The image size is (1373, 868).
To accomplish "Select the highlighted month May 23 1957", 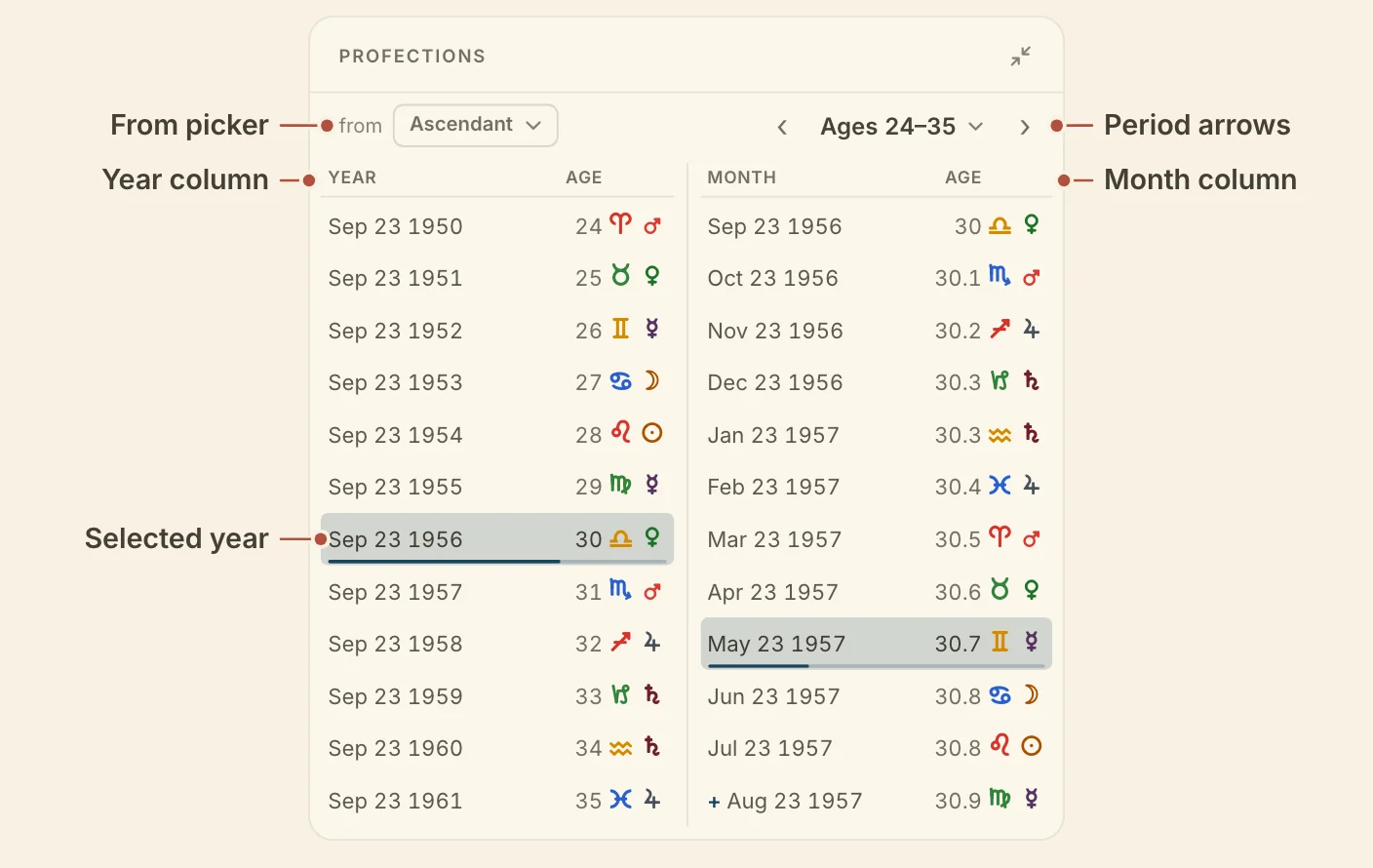I will click(876, 644).
